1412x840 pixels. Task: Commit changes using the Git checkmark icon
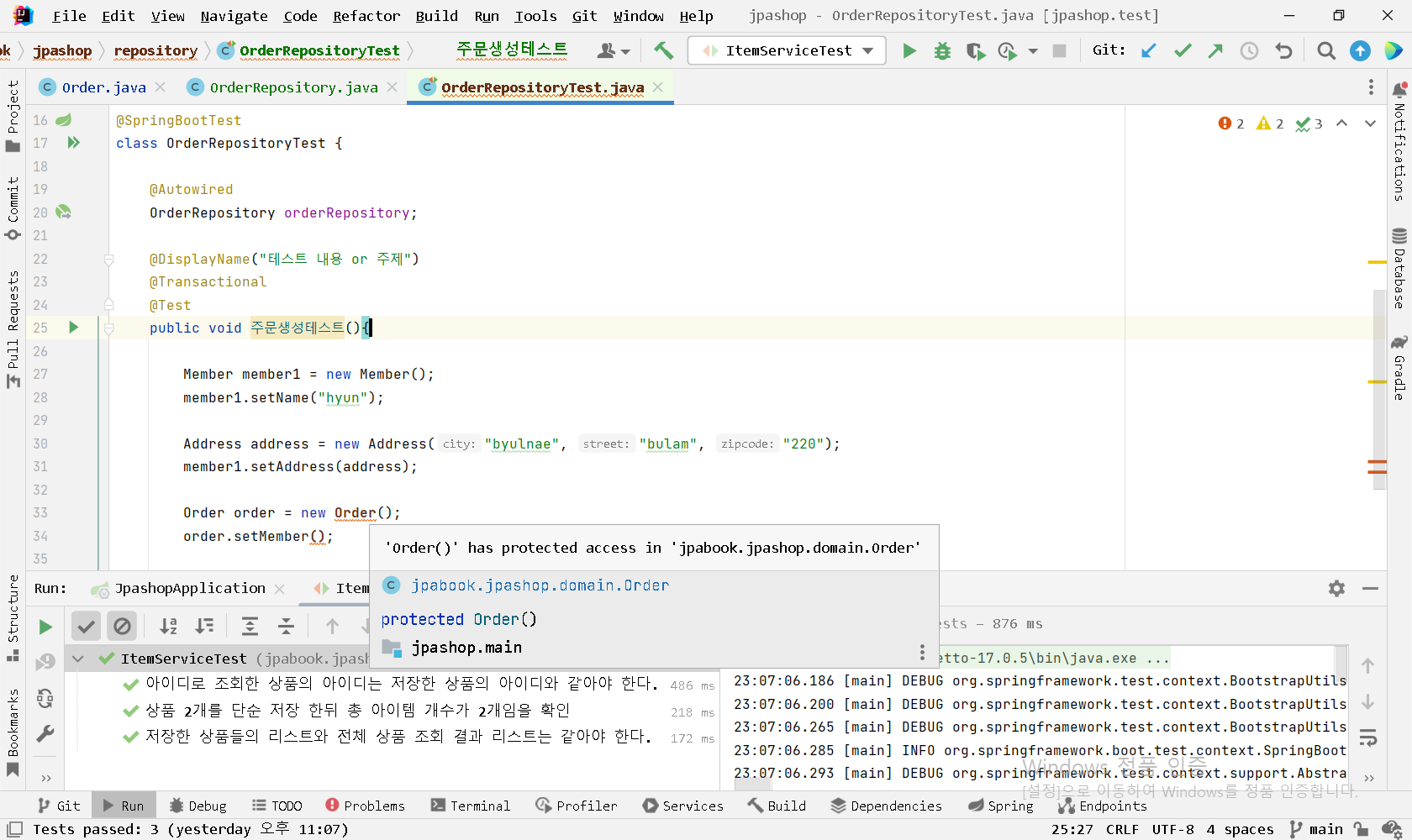coord(1183,51)
